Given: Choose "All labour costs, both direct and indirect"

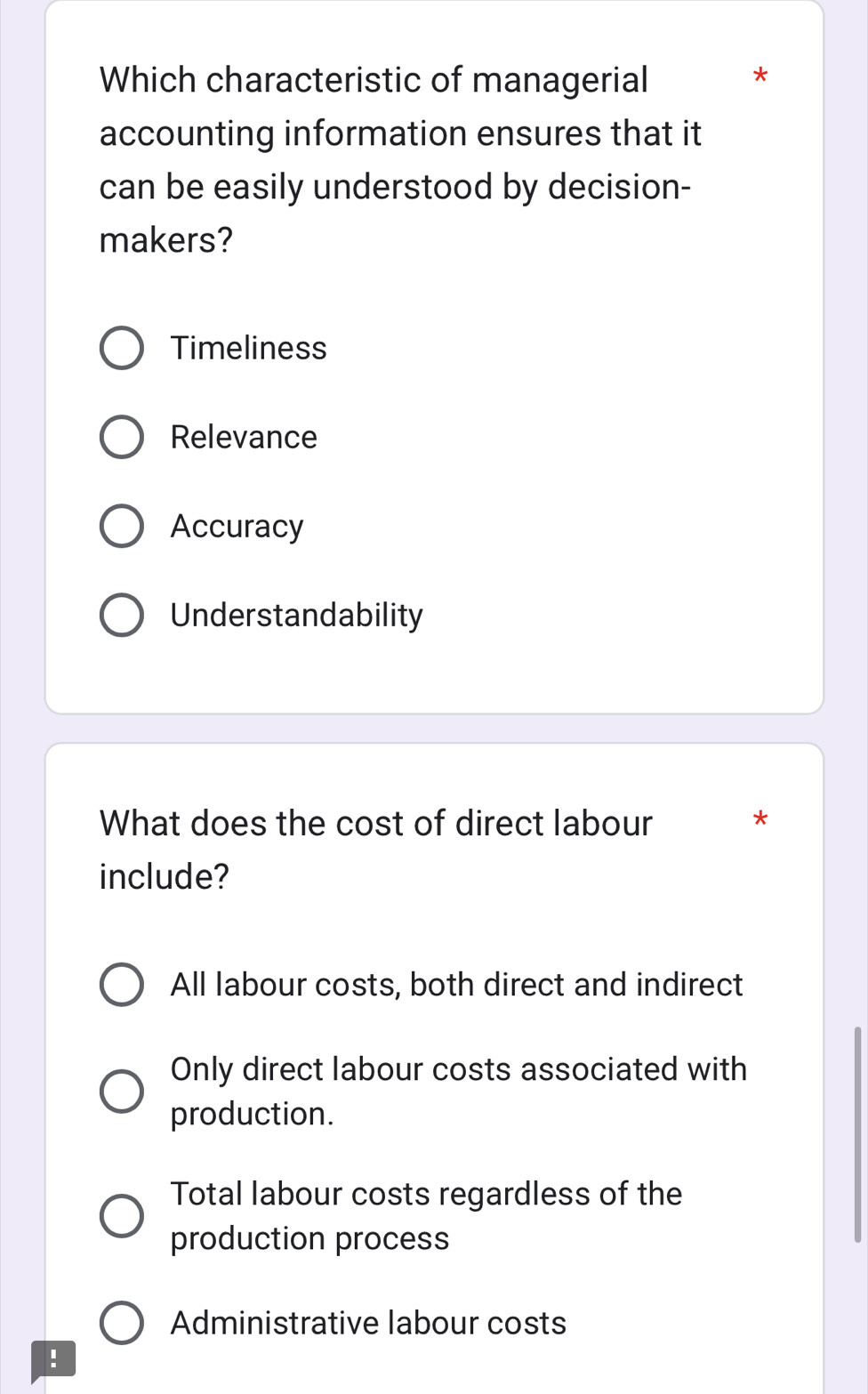Looking at the screenshot, I should (122, 984).
